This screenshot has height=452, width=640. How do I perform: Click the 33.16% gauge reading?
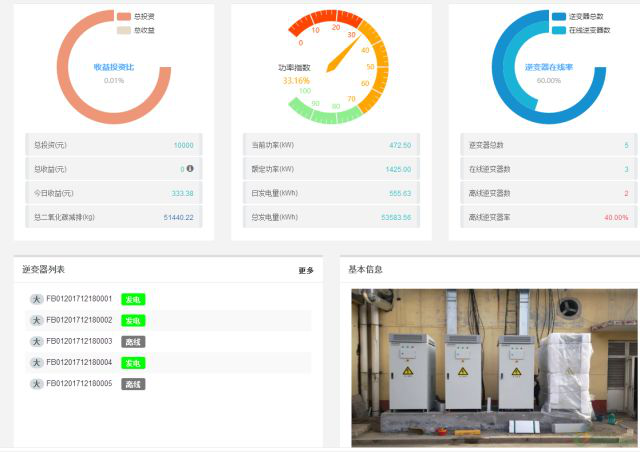[296, 80]
